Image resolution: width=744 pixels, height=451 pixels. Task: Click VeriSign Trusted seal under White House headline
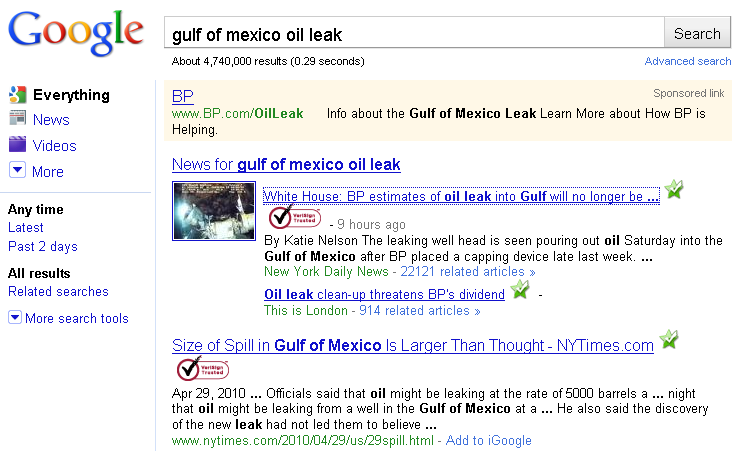click(x=295, y=217)
